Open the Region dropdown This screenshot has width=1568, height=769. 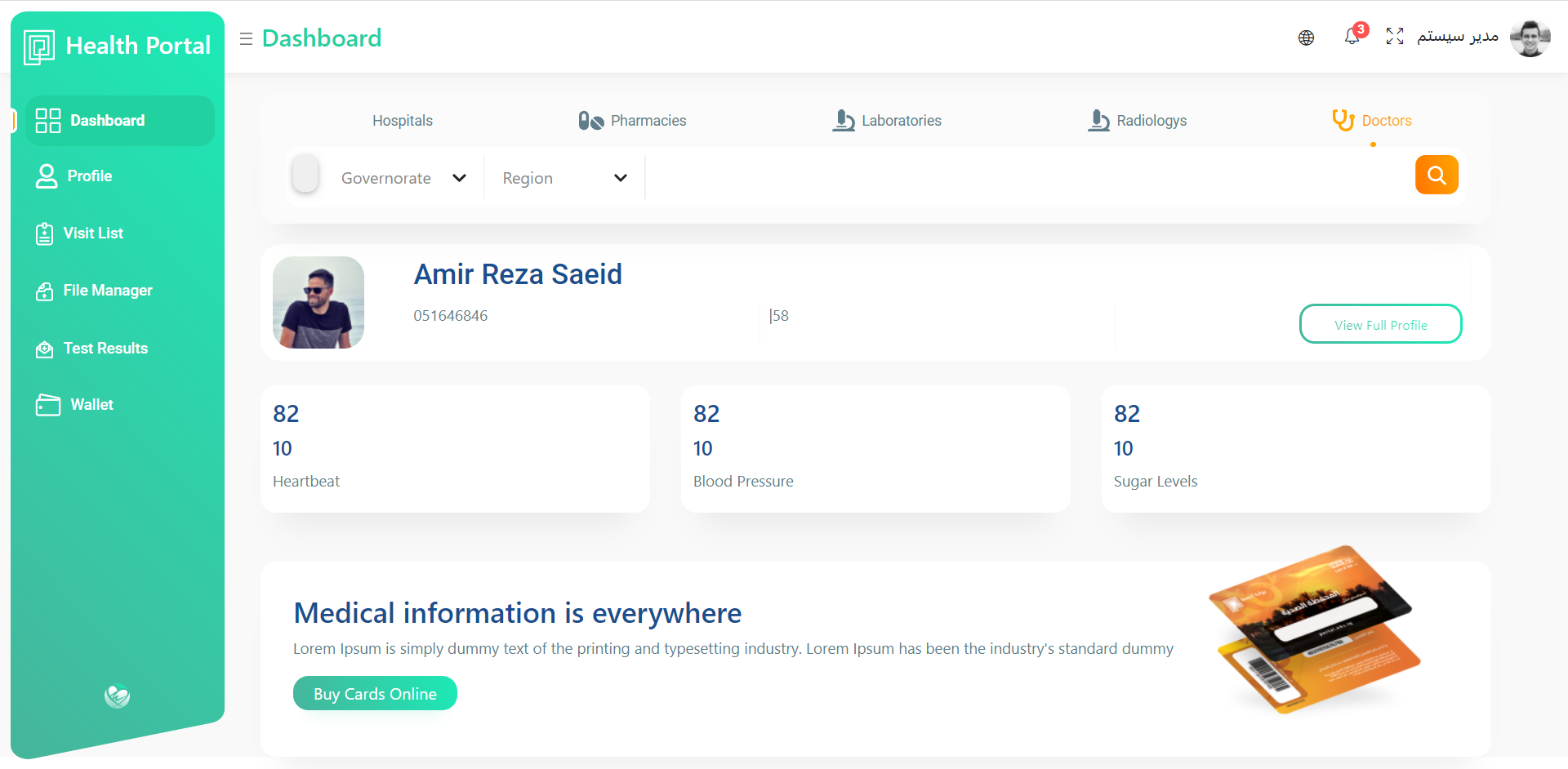[x=564, y=178]
